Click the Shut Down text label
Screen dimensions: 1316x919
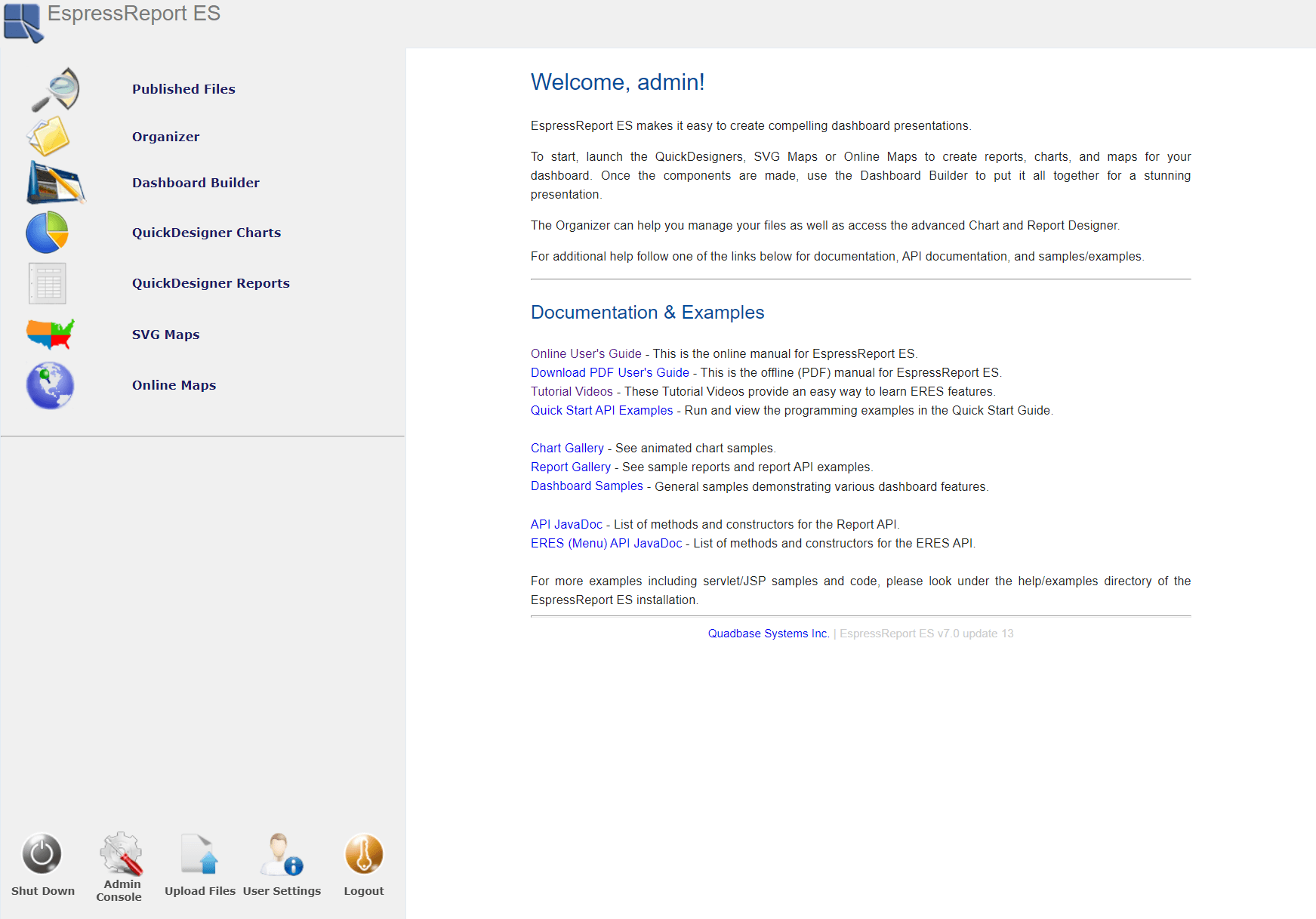(x=43, y=891)
